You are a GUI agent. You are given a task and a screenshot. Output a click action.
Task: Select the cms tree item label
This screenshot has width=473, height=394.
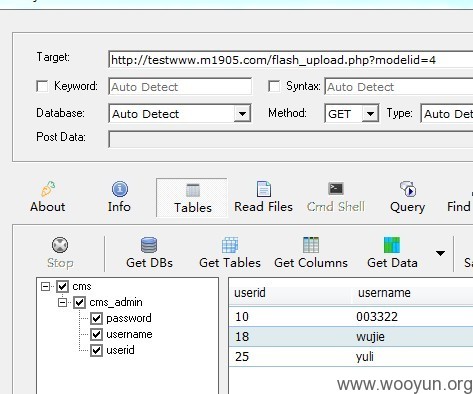(82, 286)
